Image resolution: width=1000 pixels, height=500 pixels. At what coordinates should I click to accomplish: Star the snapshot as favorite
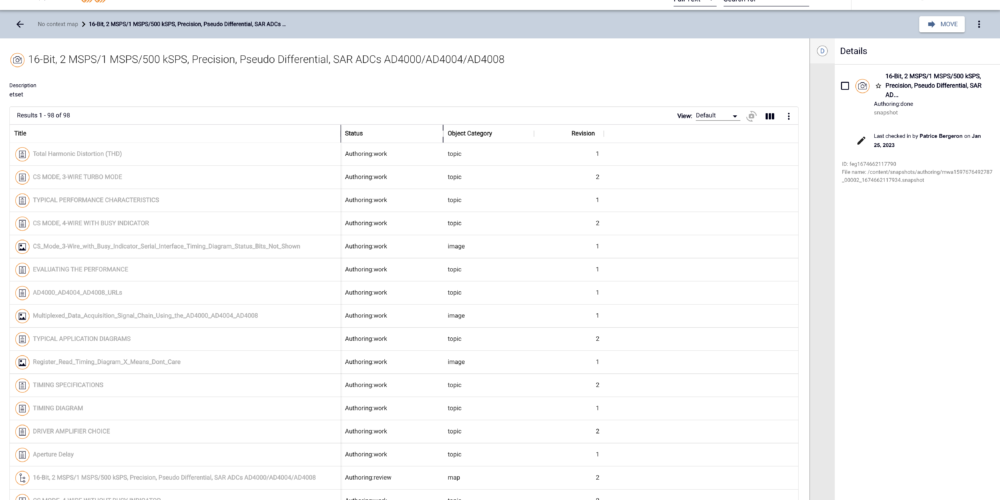(878, 85)
